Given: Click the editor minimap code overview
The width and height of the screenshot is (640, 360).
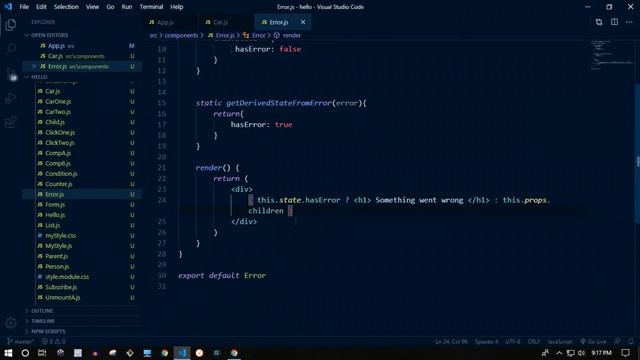Looking at the screenshot, I should pyautogui.click(x=612, y=55).
